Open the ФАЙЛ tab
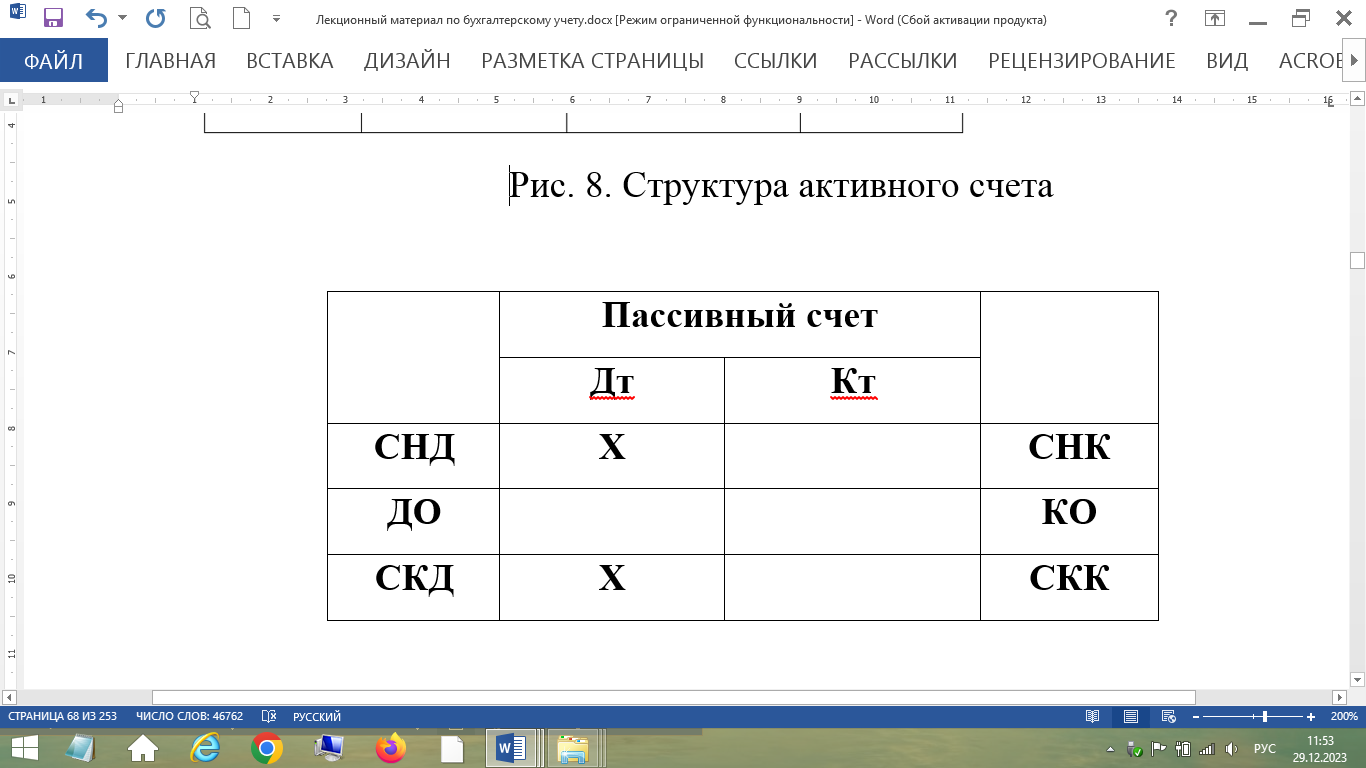Screen dimensions: 1366x768 [x=54, y=61]
